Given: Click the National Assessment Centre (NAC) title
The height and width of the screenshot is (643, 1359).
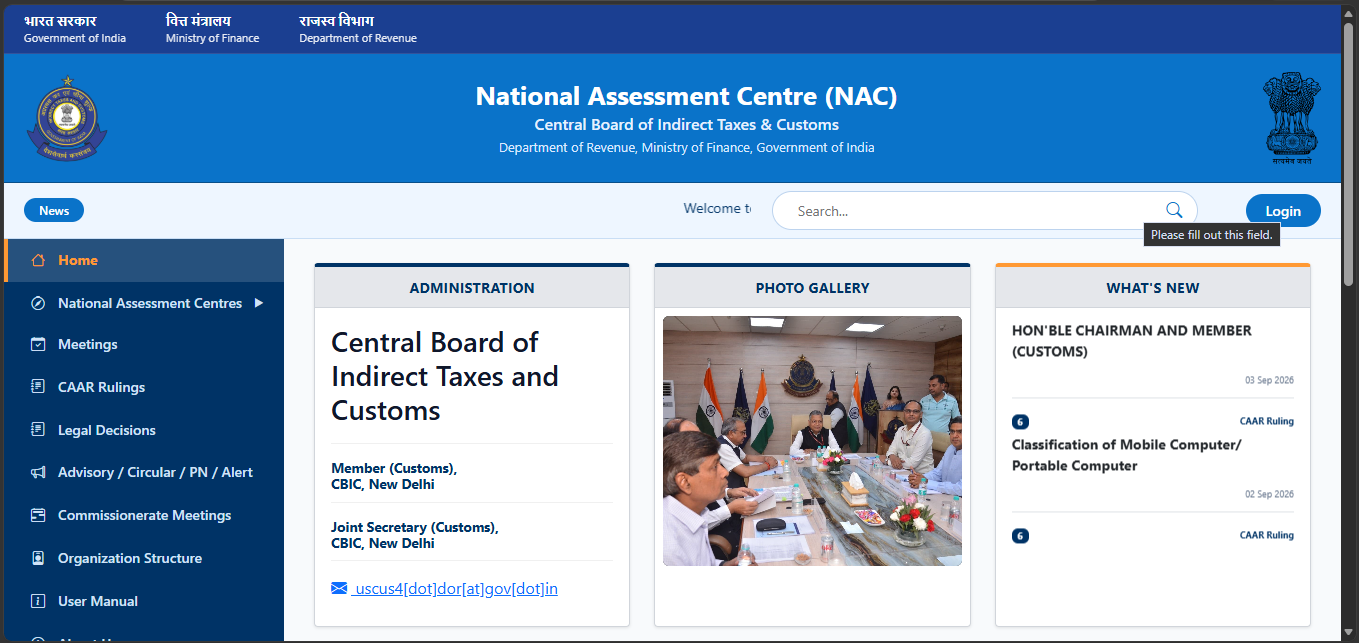Looking at the screenshot, I should [686, 96].
